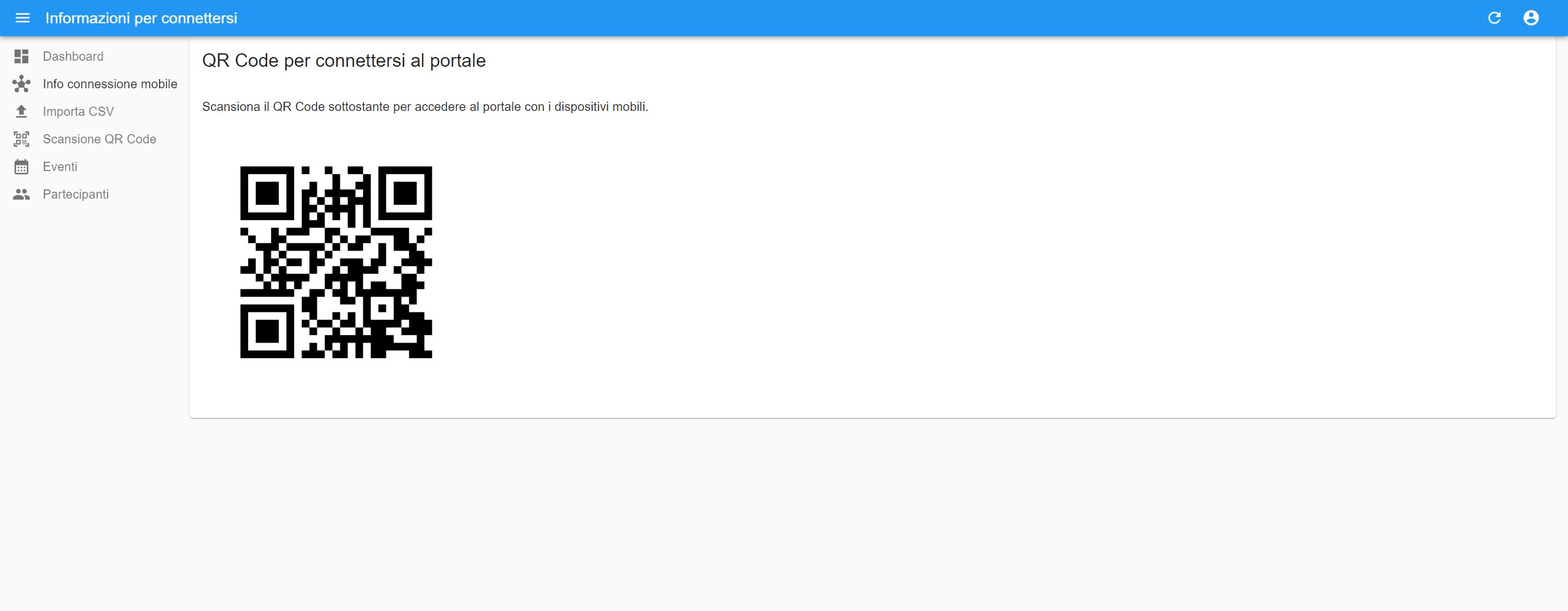Click the portal QR code image
The image size is (1568, 611).
(336, 262)
